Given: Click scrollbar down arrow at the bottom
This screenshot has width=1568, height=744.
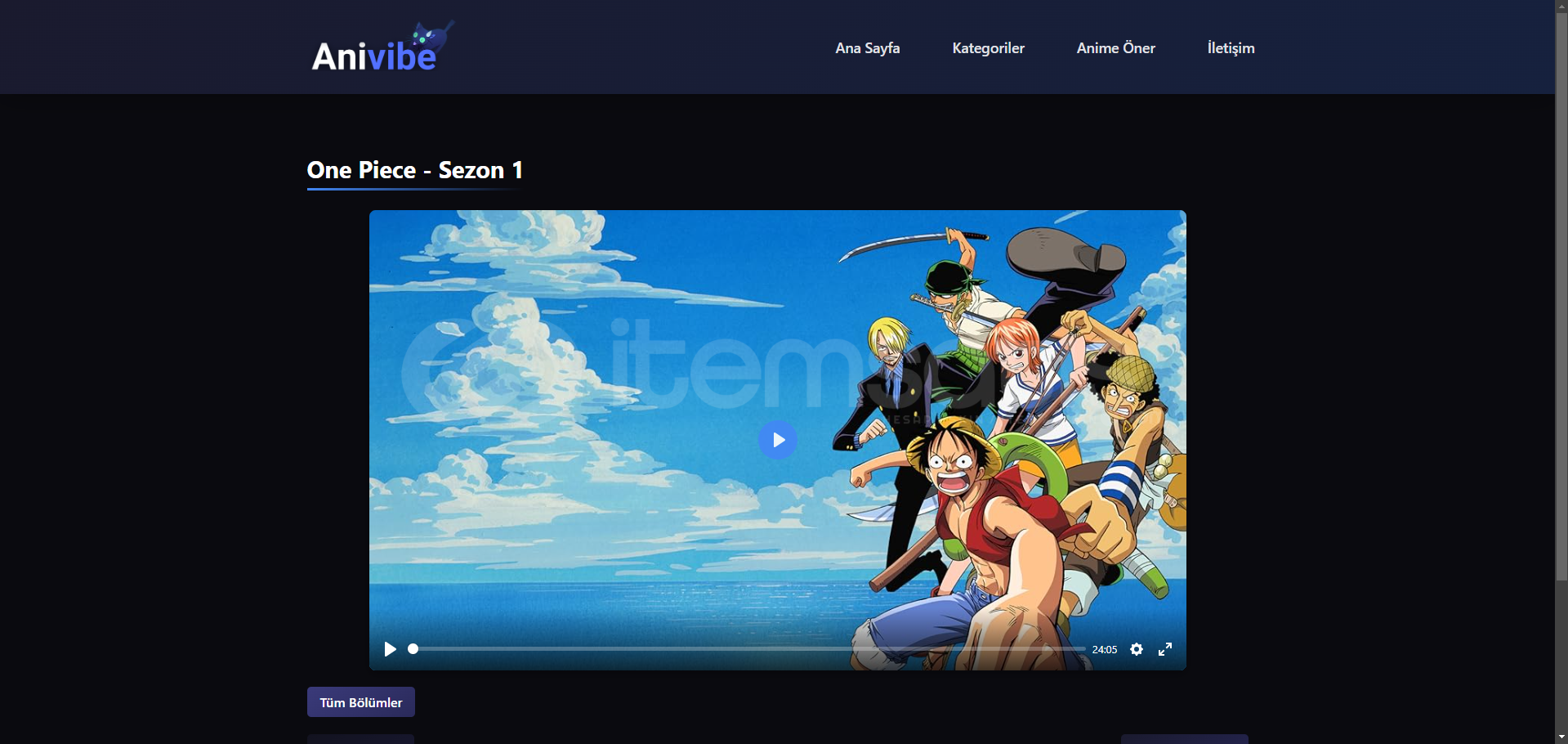Looking at the screenshot, I should pyautogui.click(x=1561, y=737).
